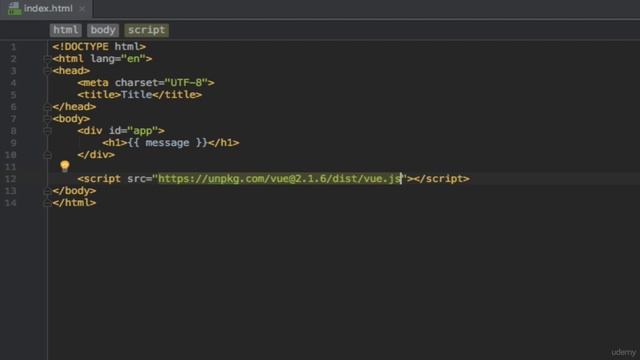Click line number 1 in the gutter

tap(13, 47)
